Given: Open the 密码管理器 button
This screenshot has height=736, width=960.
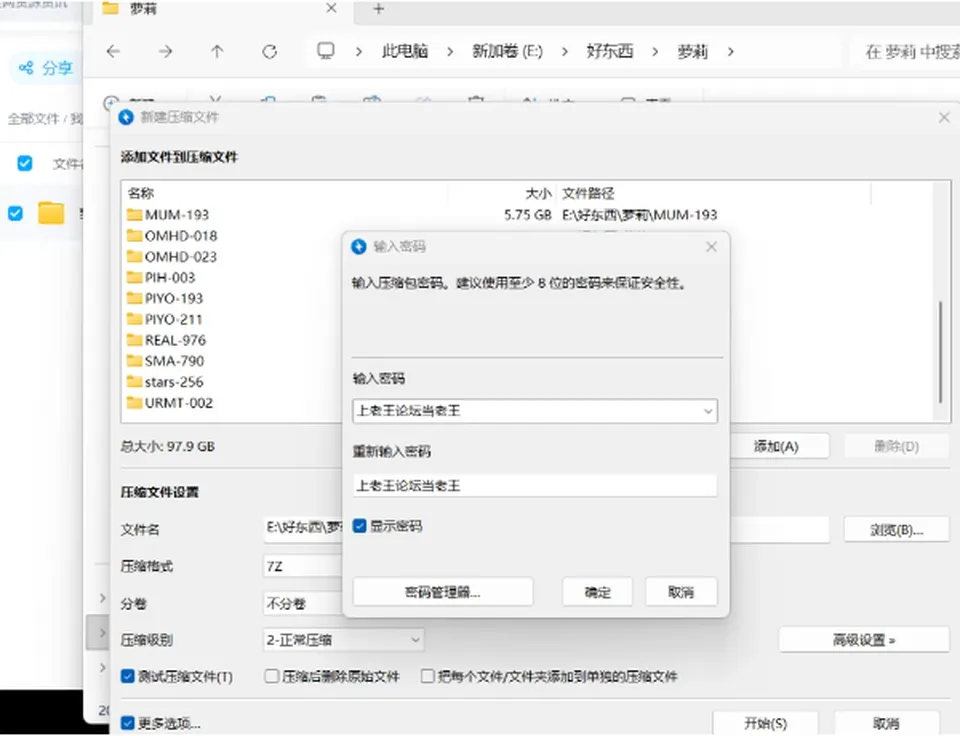Looking at the screenshot, I should pos(443,592).
